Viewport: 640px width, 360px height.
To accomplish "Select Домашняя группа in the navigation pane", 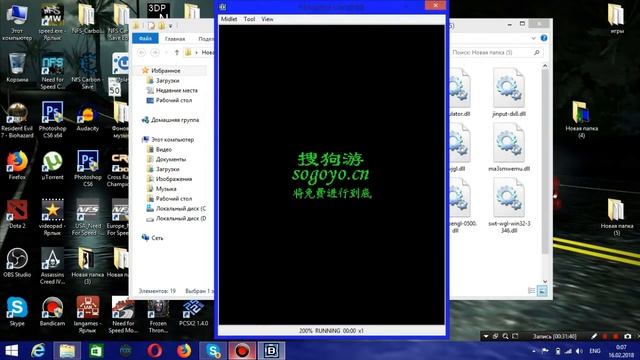I will click(175, 120).
